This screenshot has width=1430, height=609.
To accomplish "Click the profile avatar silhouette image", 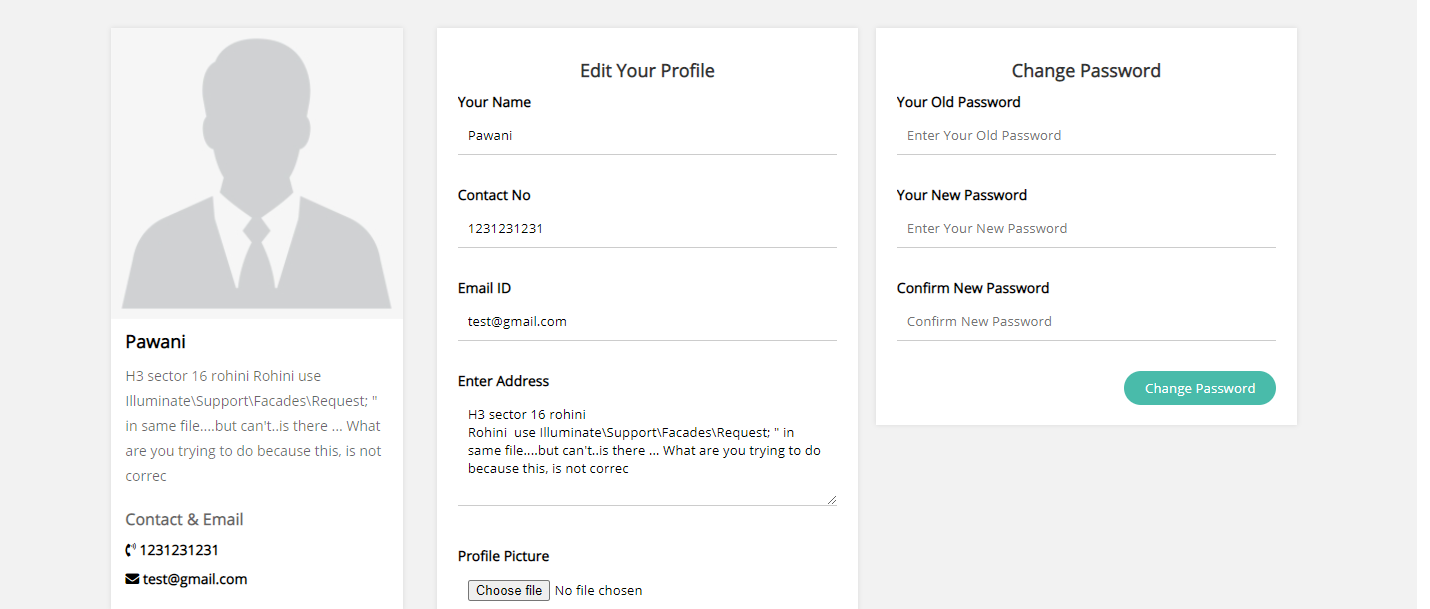I will [257, 174].
